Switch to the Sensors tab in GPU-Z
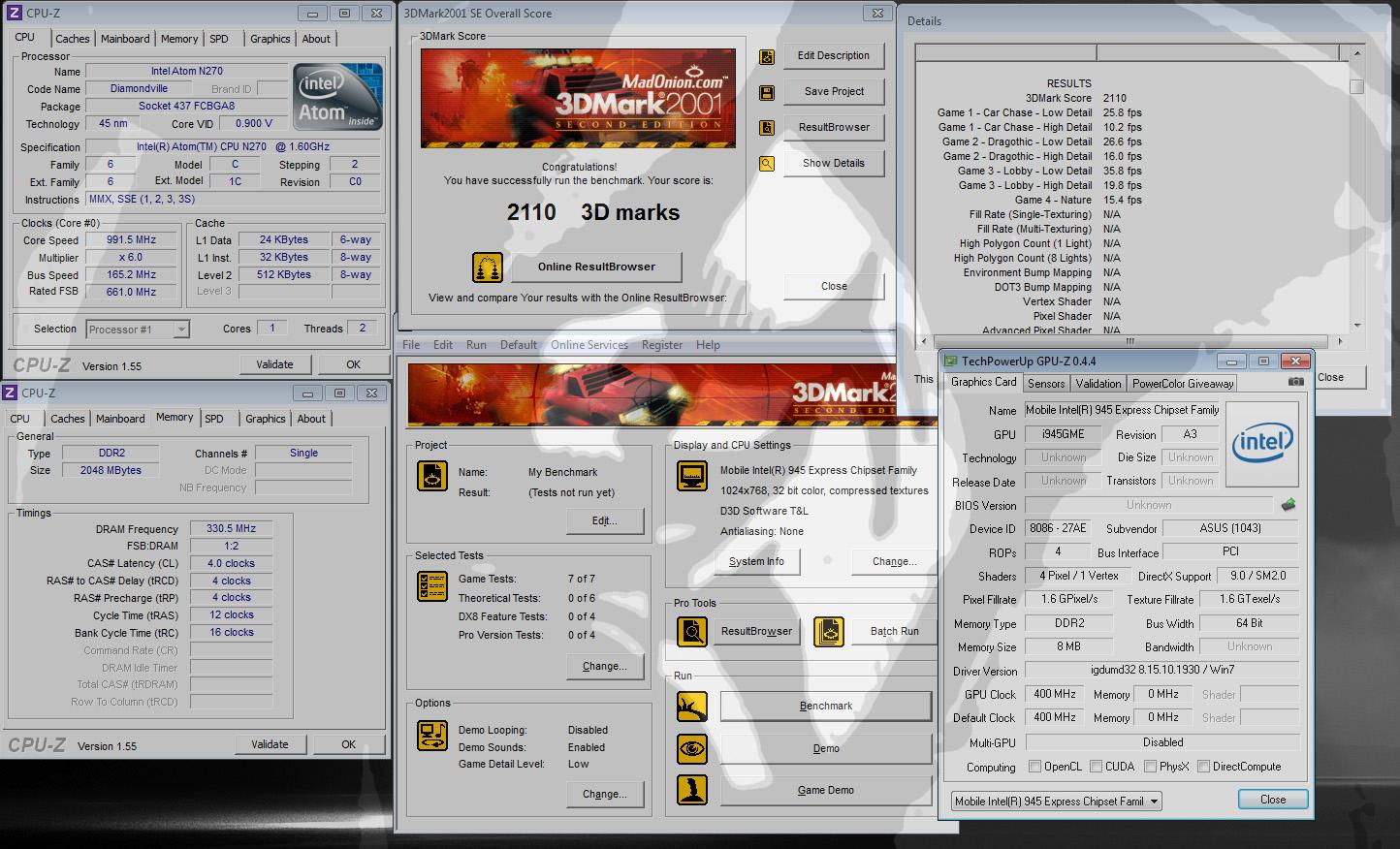The height and width of the screenshot is (849, 1400). click(x=1046, y=383)
